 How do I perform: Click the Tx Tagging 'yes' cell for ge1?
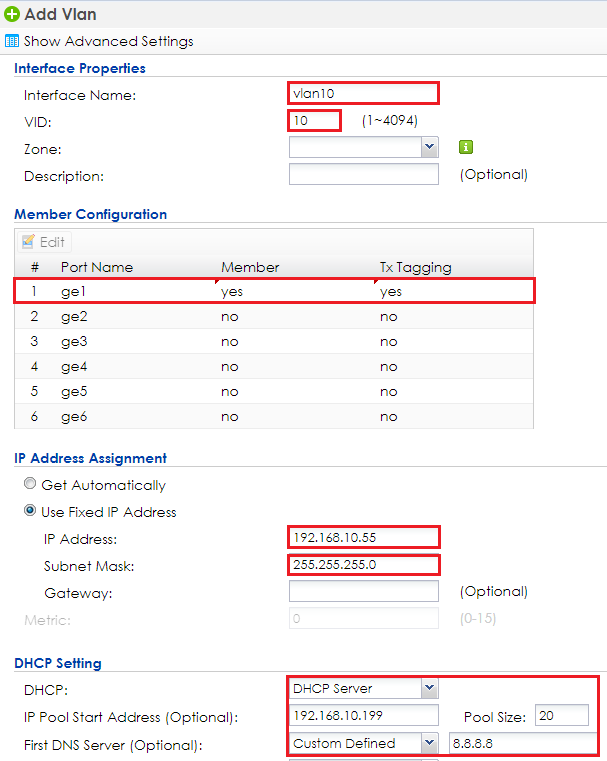391,292
